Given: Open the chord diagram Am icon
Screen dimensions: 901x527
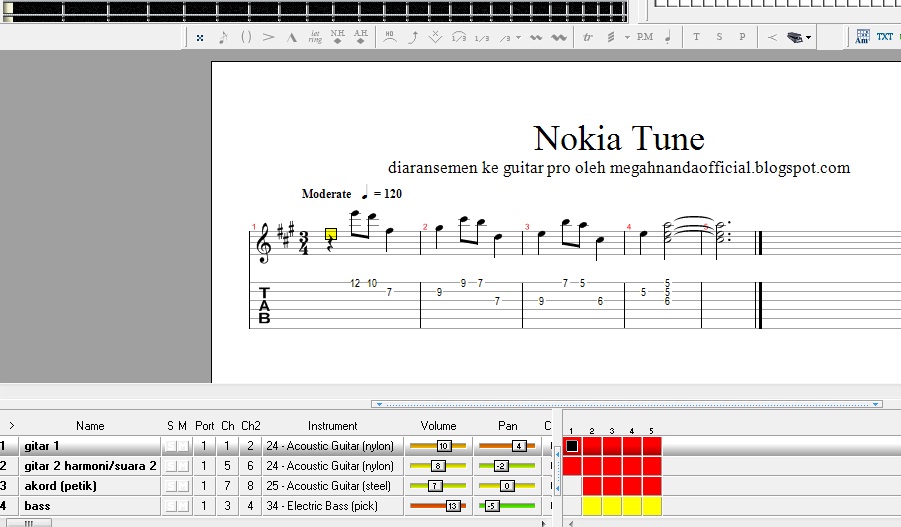Looking at the screenshot, I should pos(862,37).
